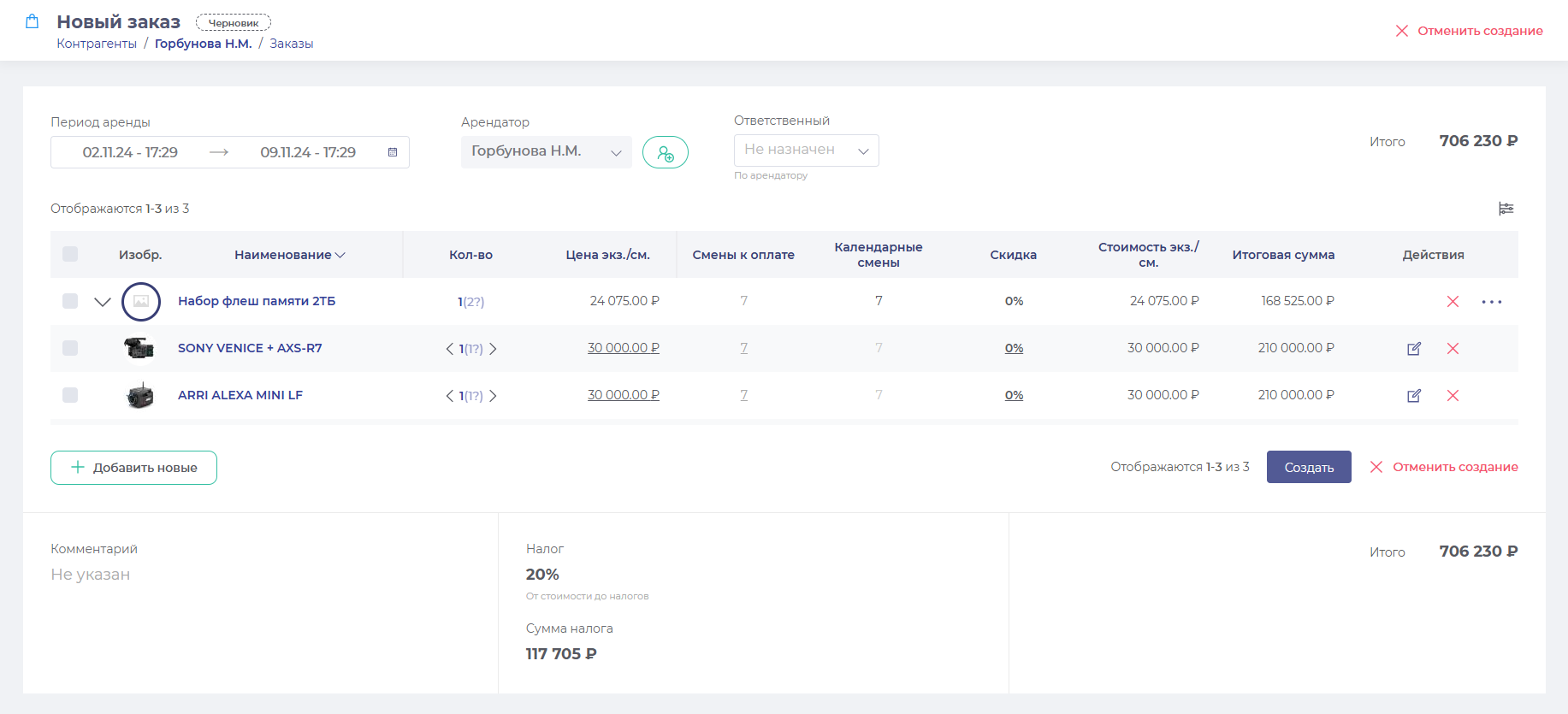Edit the SONY VENICE + AXS-R7 row
This screenshot has height=714, width=1568.
1413,349
